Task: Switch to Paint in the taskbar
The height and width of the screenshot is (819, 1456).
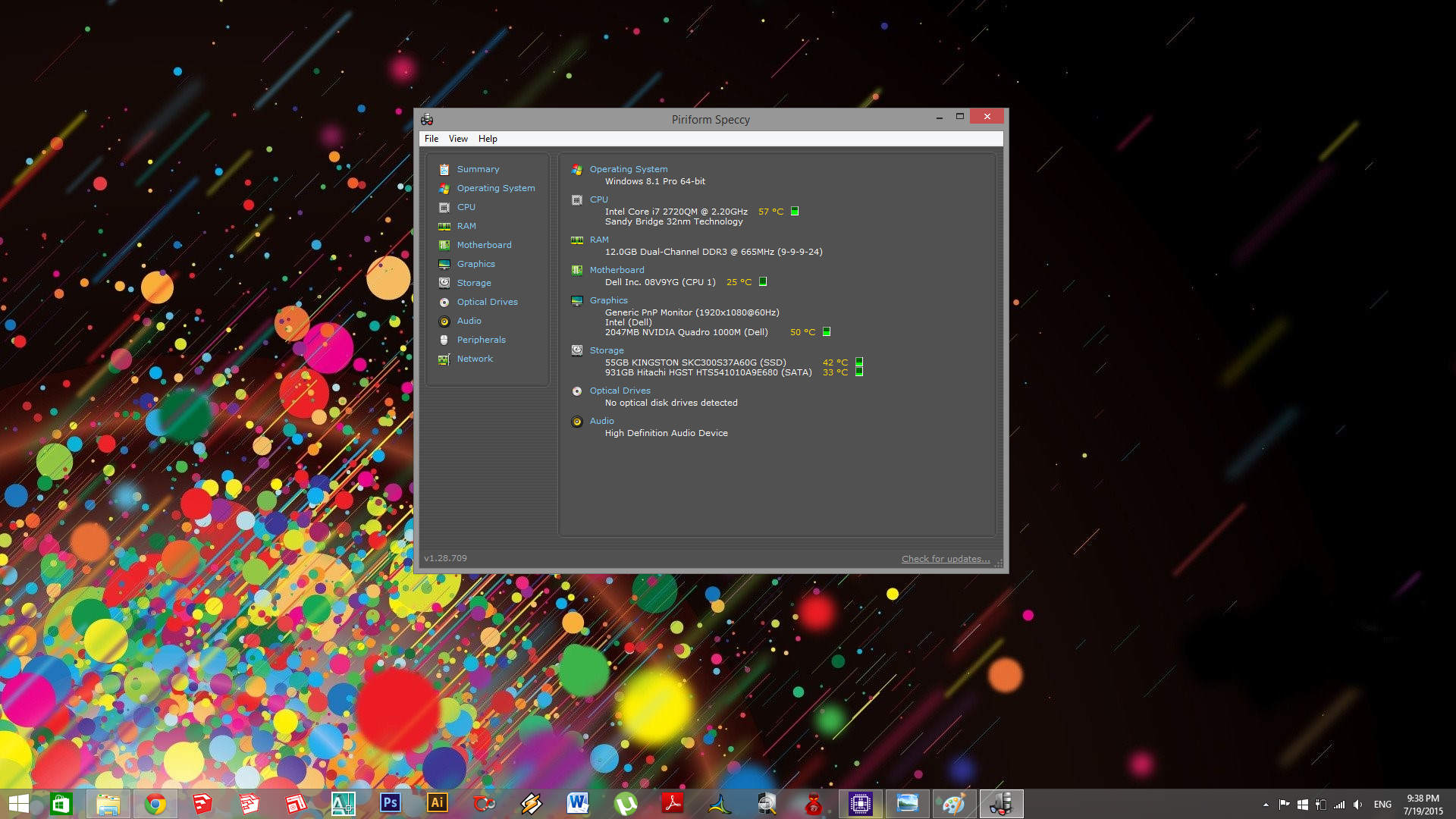Action: point(954,804)
